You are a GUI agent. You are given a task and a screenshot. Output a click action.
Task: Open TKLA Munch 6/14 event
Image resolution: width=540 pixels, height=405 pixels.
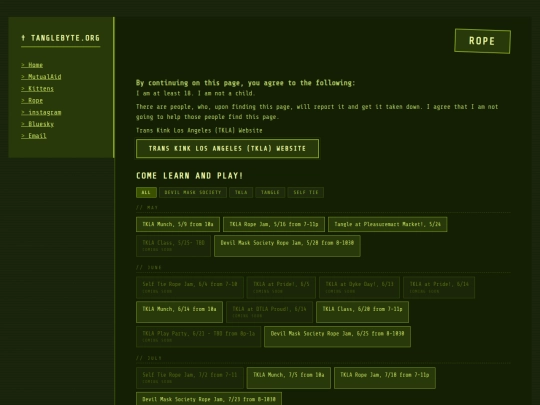(x=179, y=312)
